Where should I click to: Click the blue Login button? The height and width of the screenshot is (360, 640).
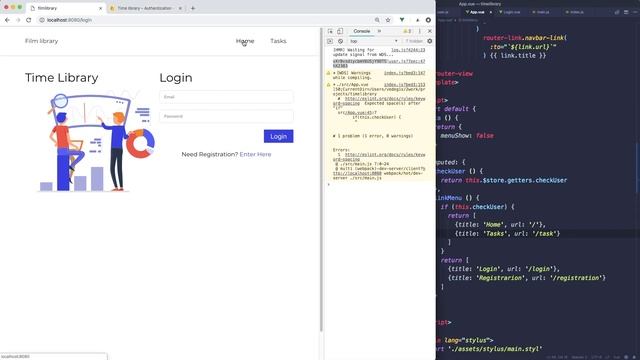point(278,136)
